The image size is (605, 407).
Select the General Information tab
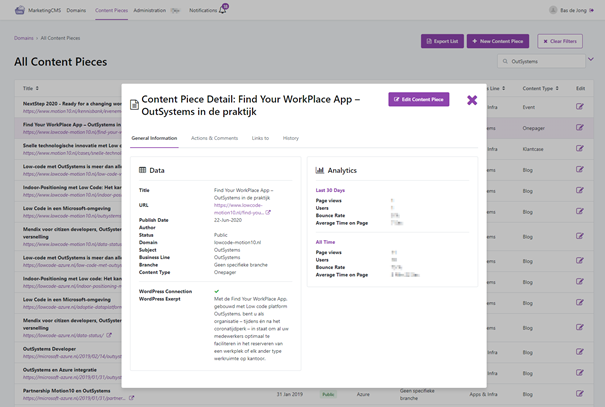click(x=154, y=138)
